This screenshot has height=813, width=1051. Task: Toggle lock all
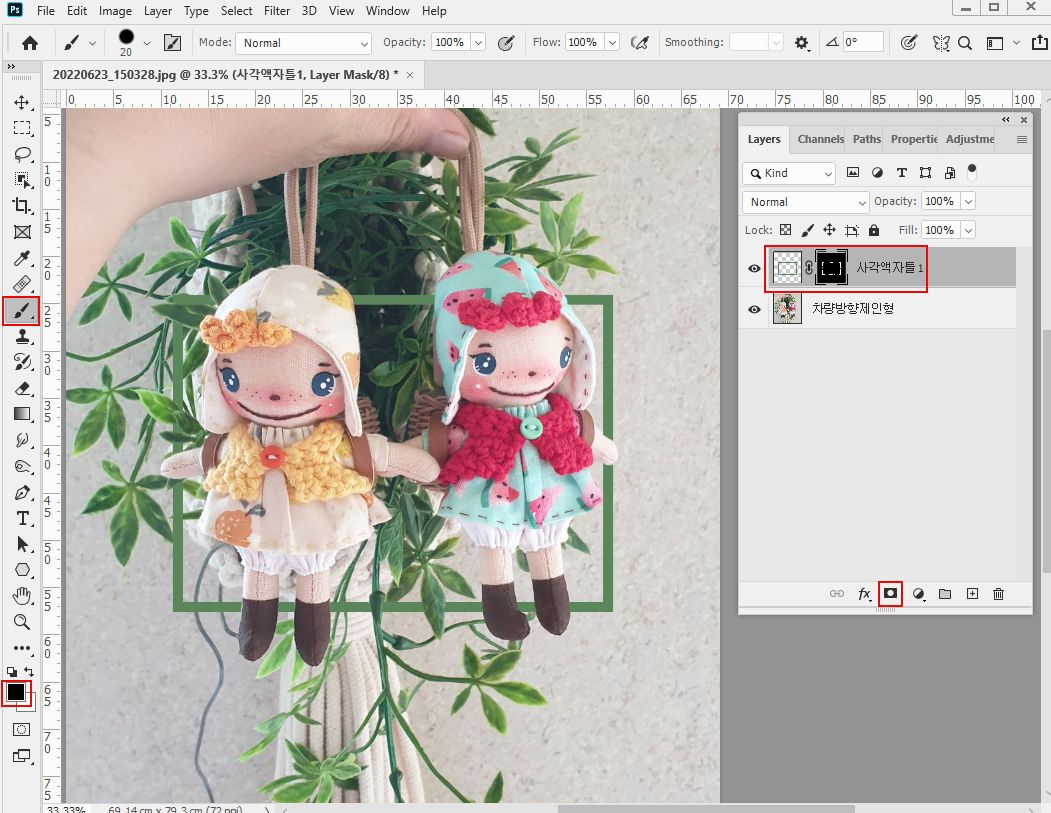tap(873, 230)
